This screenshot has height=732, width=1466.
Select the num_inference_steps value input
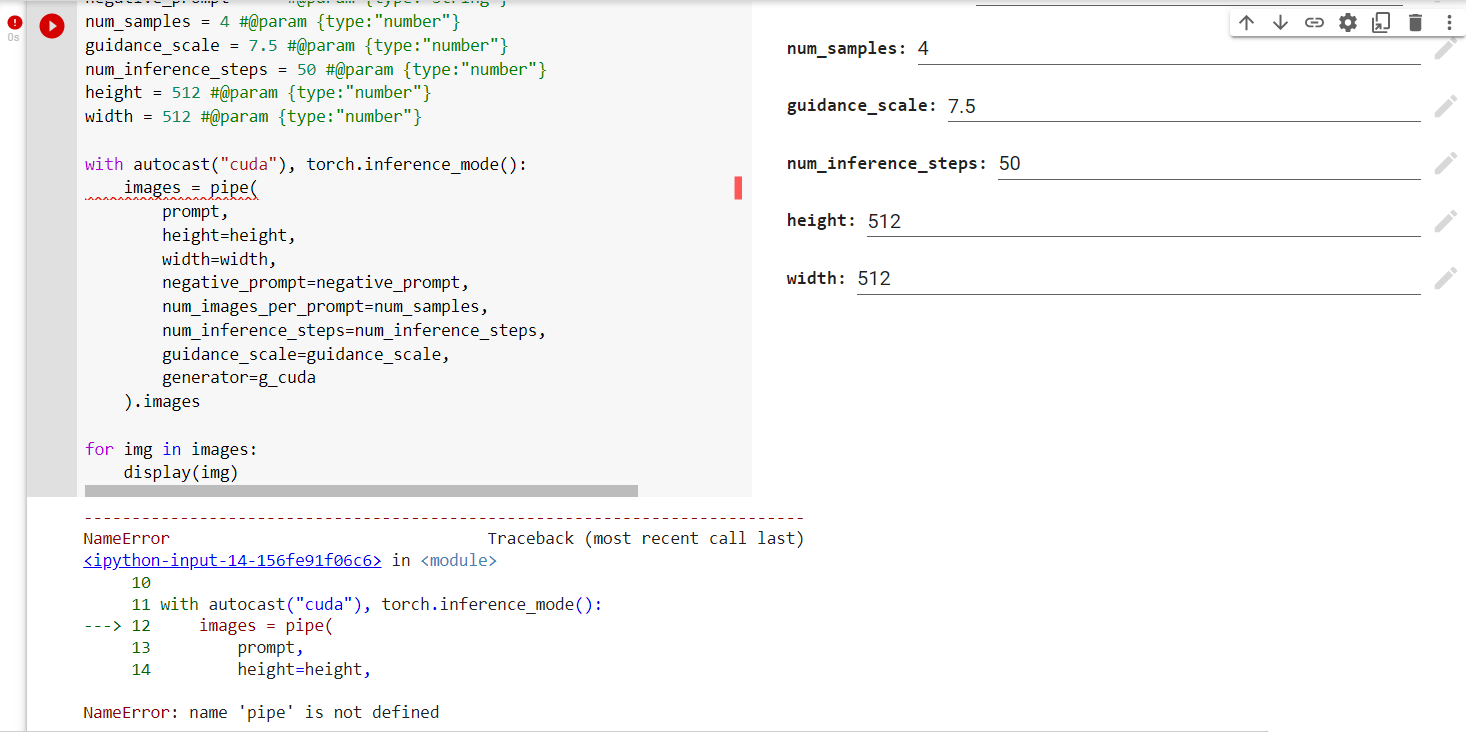tap(1200, 163)
